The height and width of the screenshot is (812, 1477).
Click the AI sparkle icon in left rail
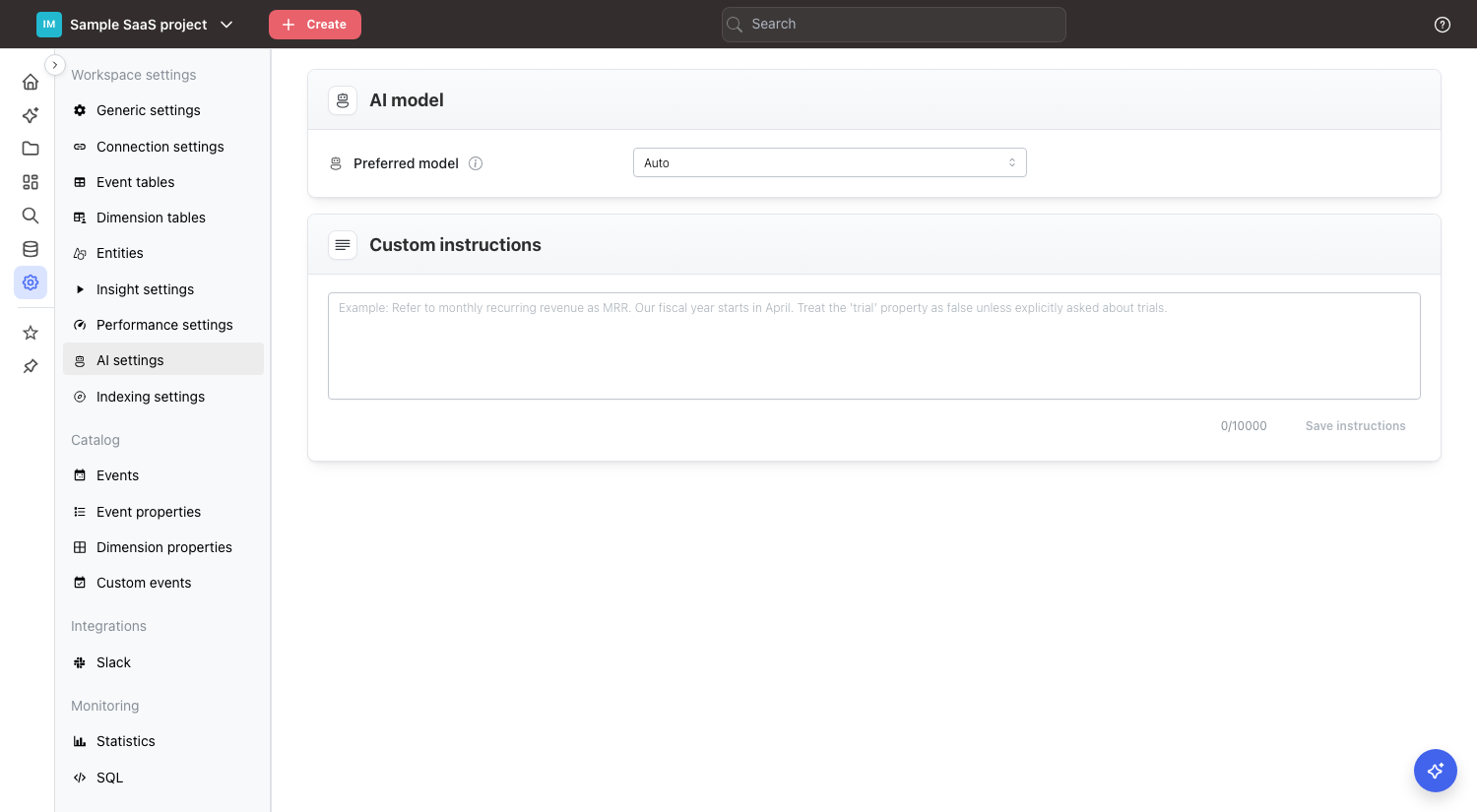[31, 115]
